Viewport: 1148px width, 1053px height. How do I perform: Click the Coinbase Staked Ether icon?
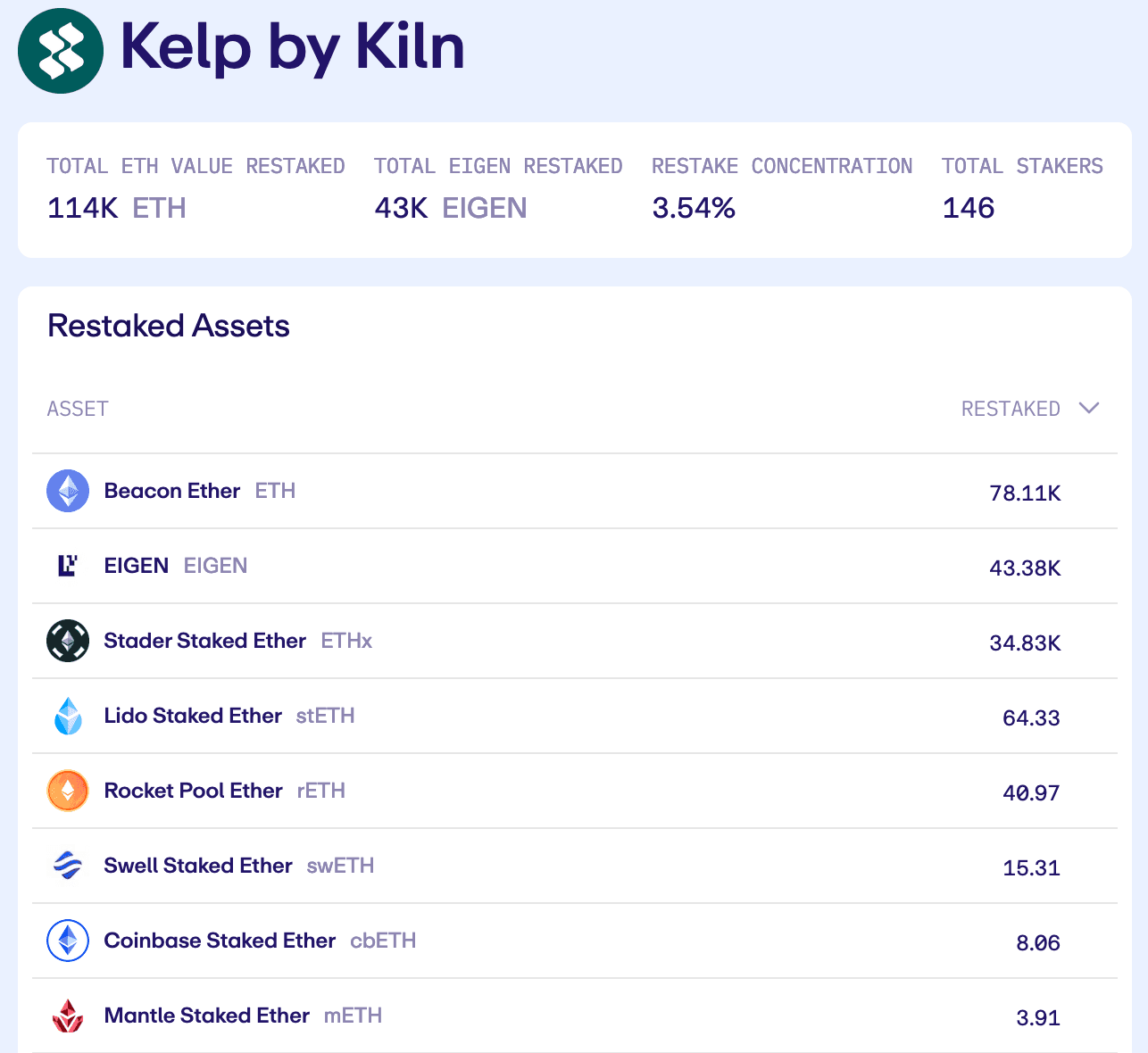(68, 941)
